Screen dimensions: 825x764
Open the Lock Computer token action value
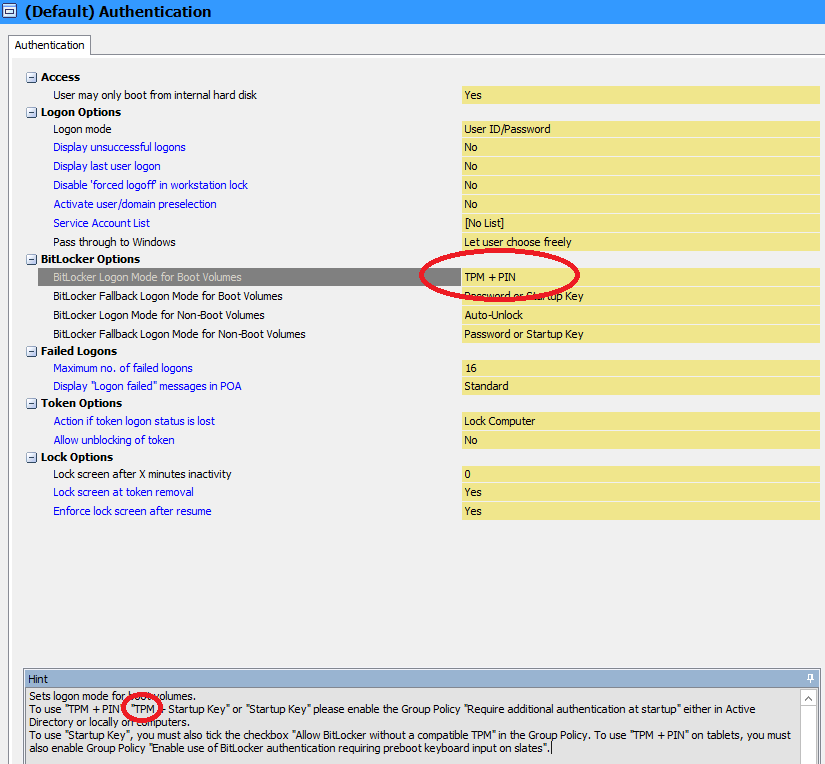(x=640, y=421)
